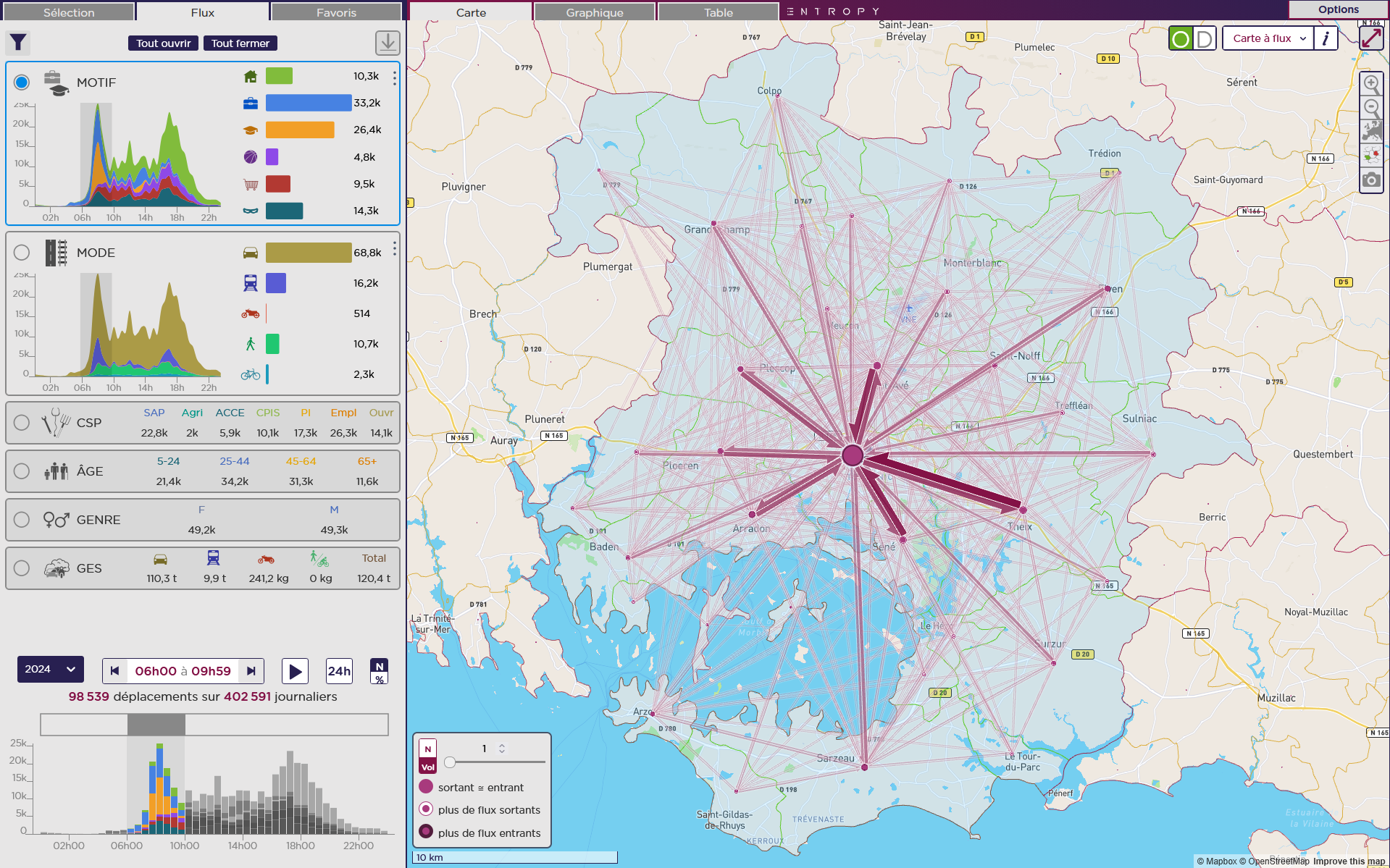Image resolution: width=1390 pixels, height=868 pixels.
Task: Open the 'Carte à flux' dropdown
Action: tap(1268, 38)
